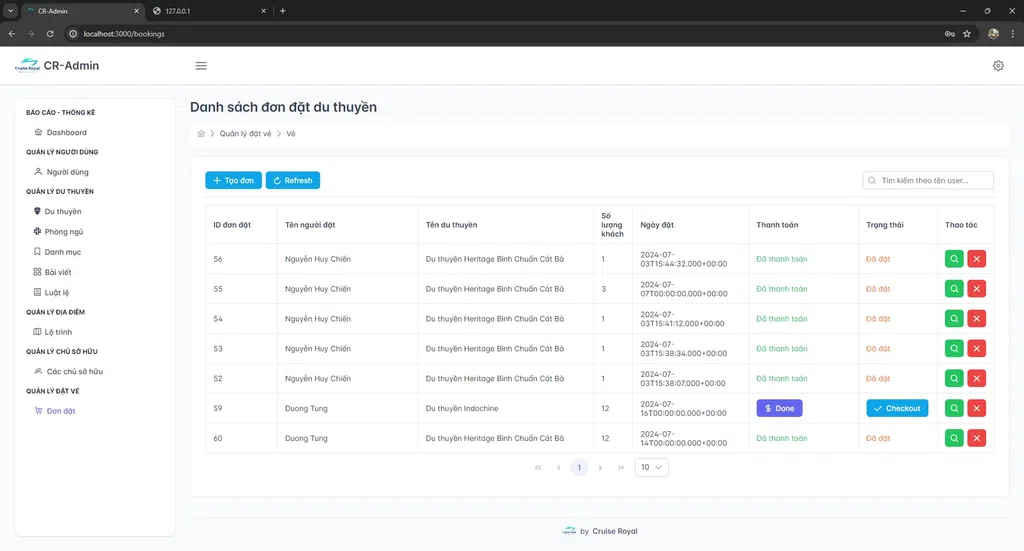The image size is (1024, 551).
Task: Go to home via the breadcrumb house icon
Action: (201, 134)
